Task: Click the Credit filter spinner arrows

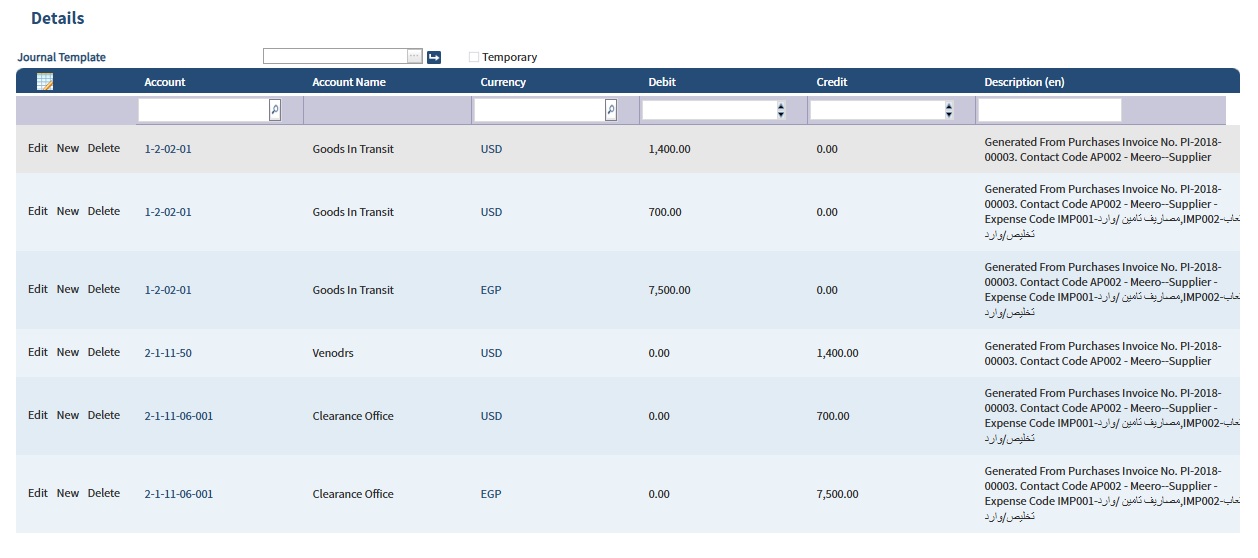Action: 949,110
